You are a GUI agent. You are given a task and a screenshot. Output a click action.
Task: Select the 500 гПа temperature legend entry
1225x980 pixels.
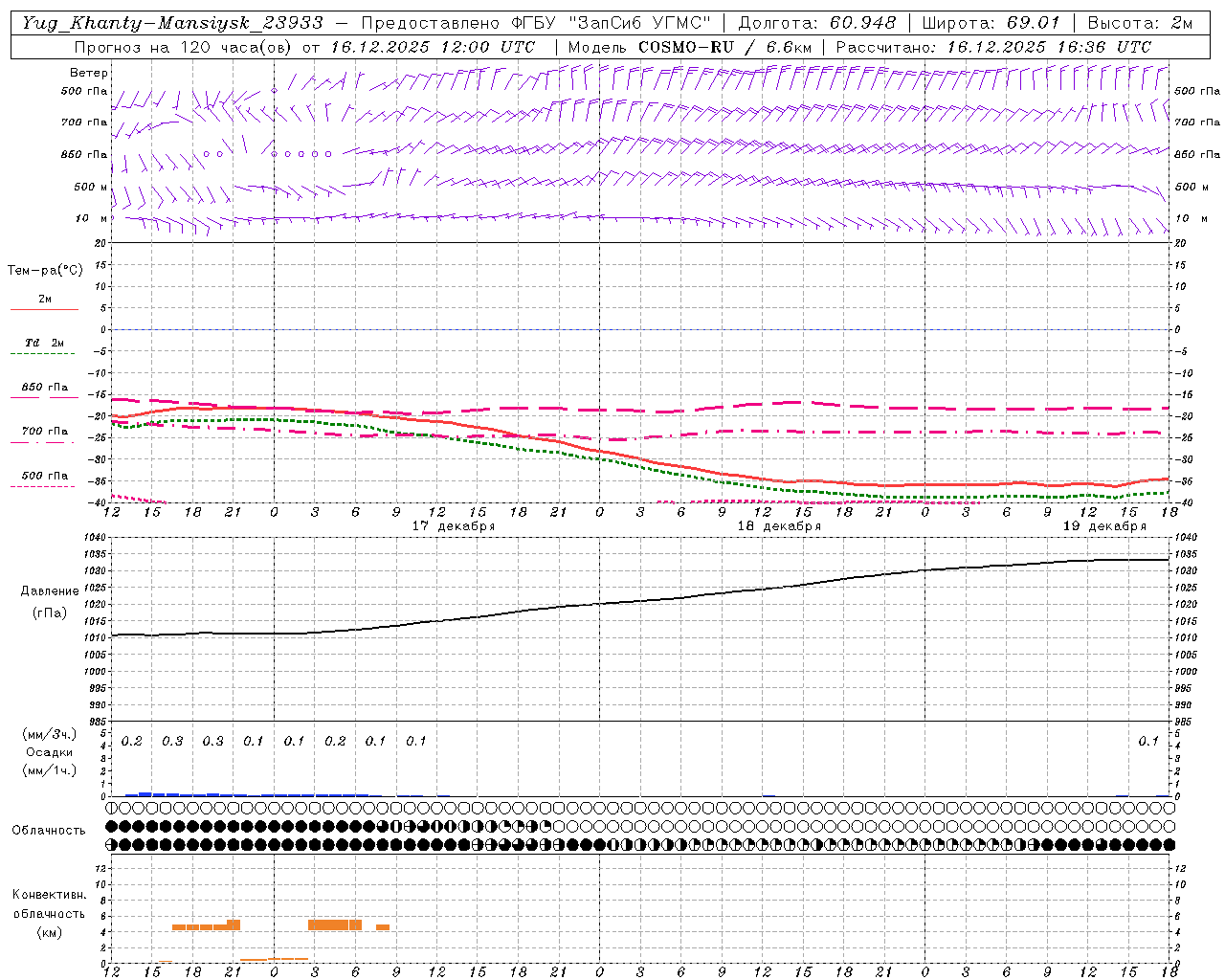[x=45, y=476]
